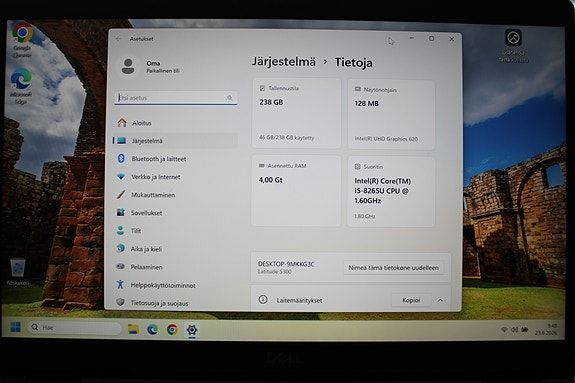
Task: Open the Wi-Fi tray icon
Action: pyautogui.click(x=504, y=330)
